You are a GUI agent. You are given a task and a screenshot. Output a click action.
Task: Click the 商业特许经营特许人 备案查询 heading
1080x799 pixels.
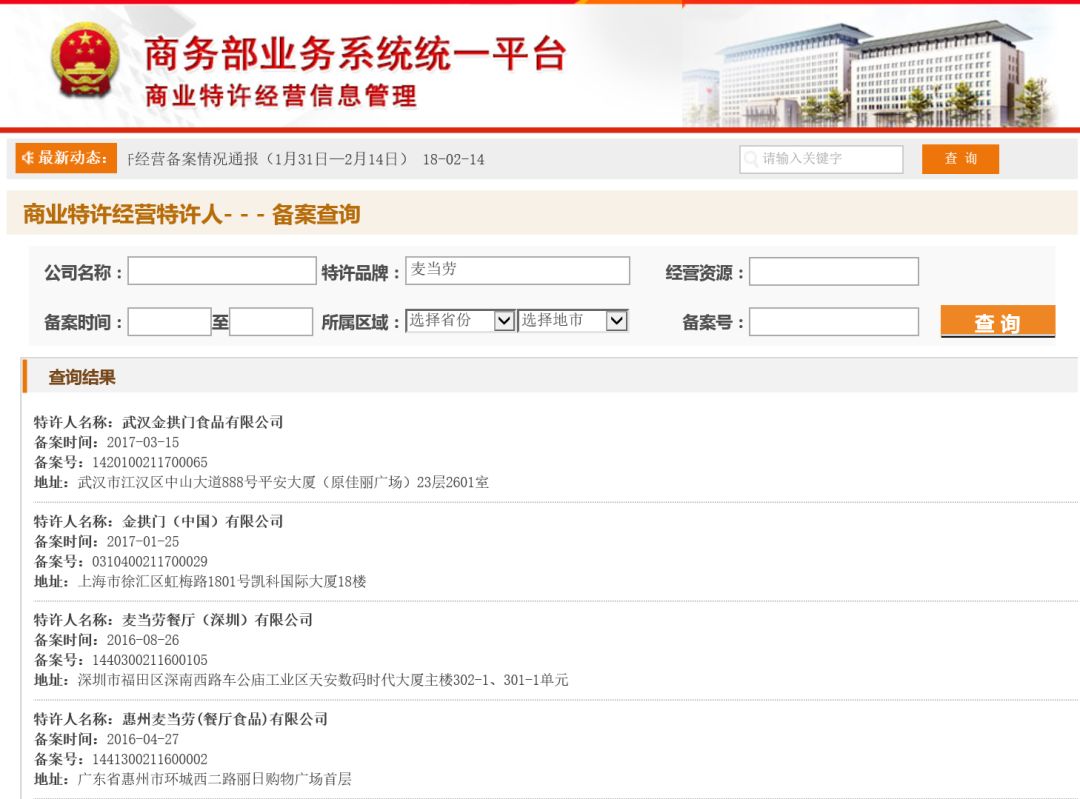tap(191, 214)
